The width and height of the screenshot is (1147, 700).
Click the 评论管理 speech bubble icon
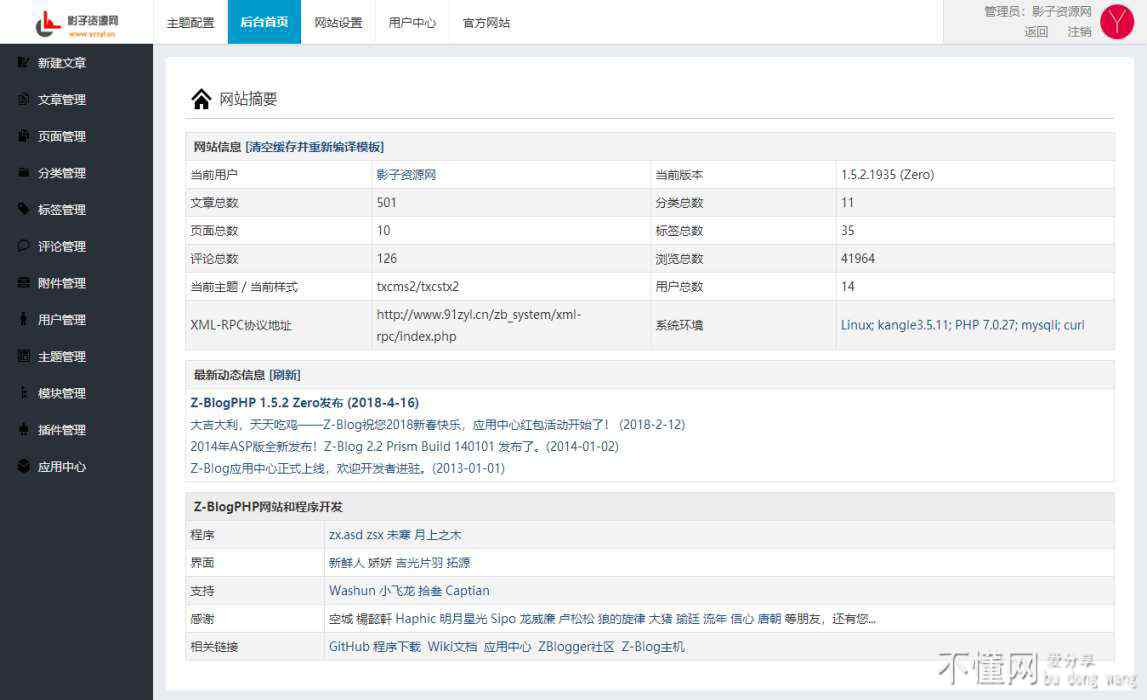point(23,246)
